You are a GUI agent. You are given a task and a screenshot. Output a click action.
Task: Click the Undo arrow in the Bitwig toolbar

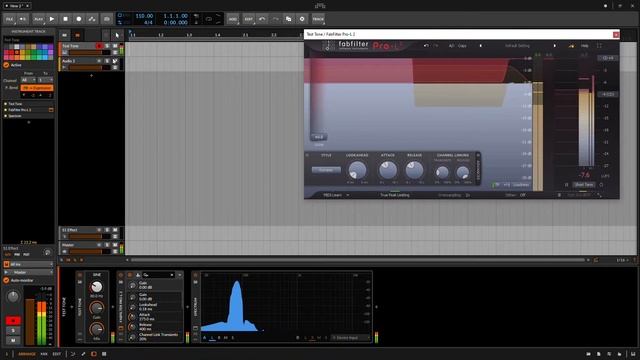[262, 19]
